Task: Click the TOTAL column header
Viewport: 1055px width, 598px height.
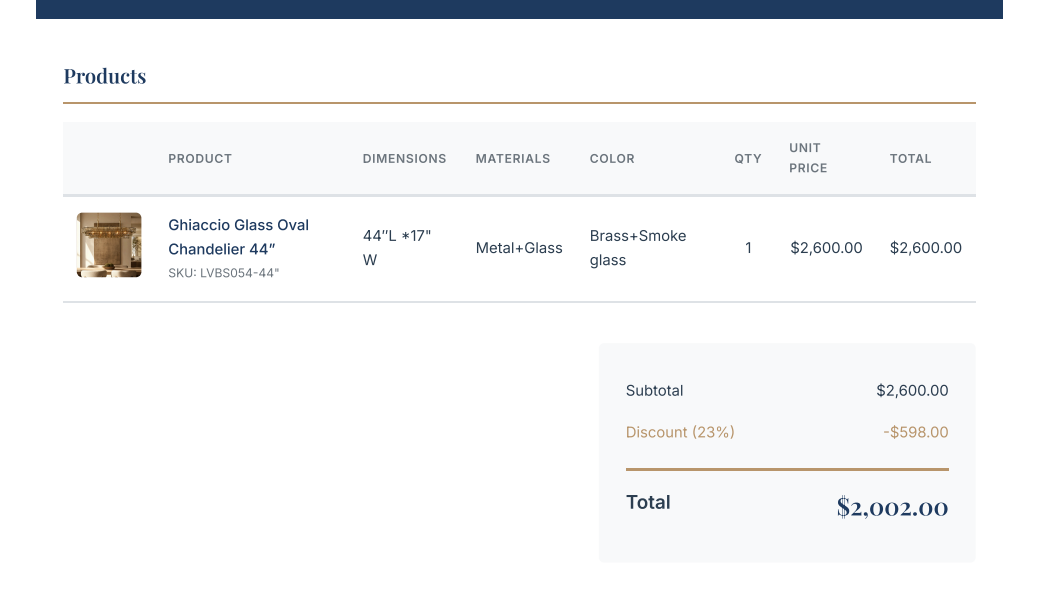Action: tap(910, 159)
